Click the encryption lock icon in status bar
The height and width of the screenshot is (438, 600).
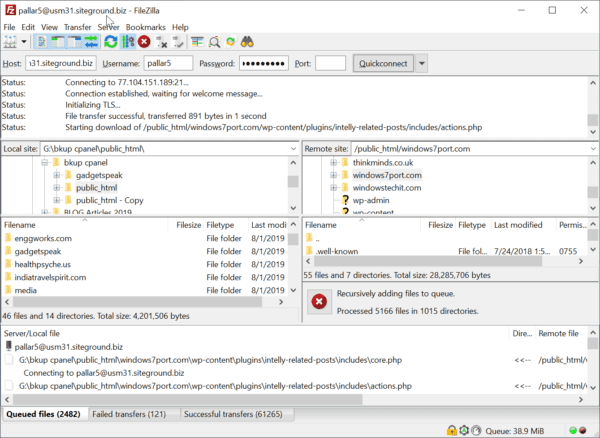click(452, 430)
